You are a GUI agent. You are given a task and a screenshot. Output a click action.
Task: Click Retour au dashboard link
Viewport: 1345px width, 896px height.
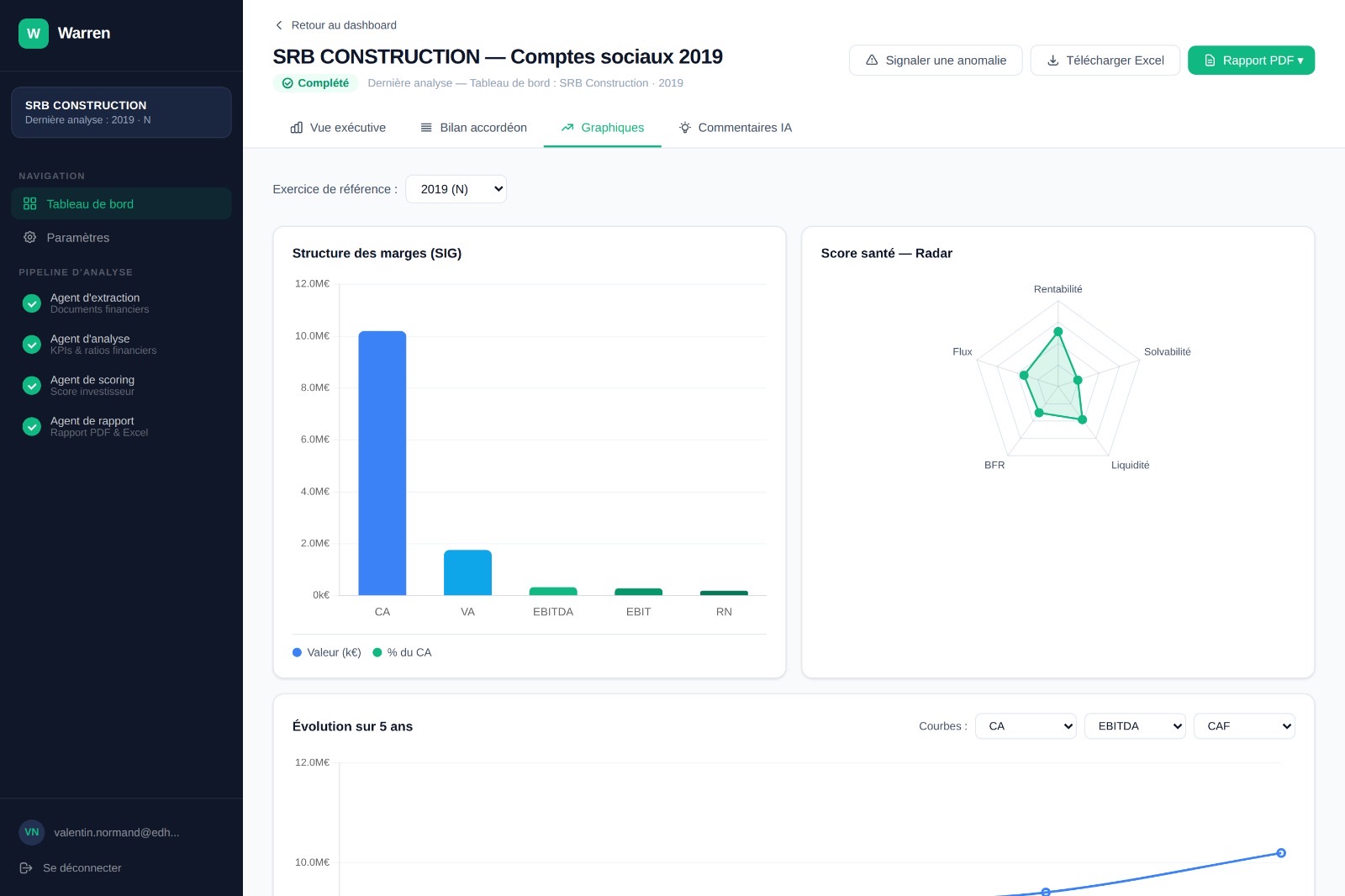point(335,25)
